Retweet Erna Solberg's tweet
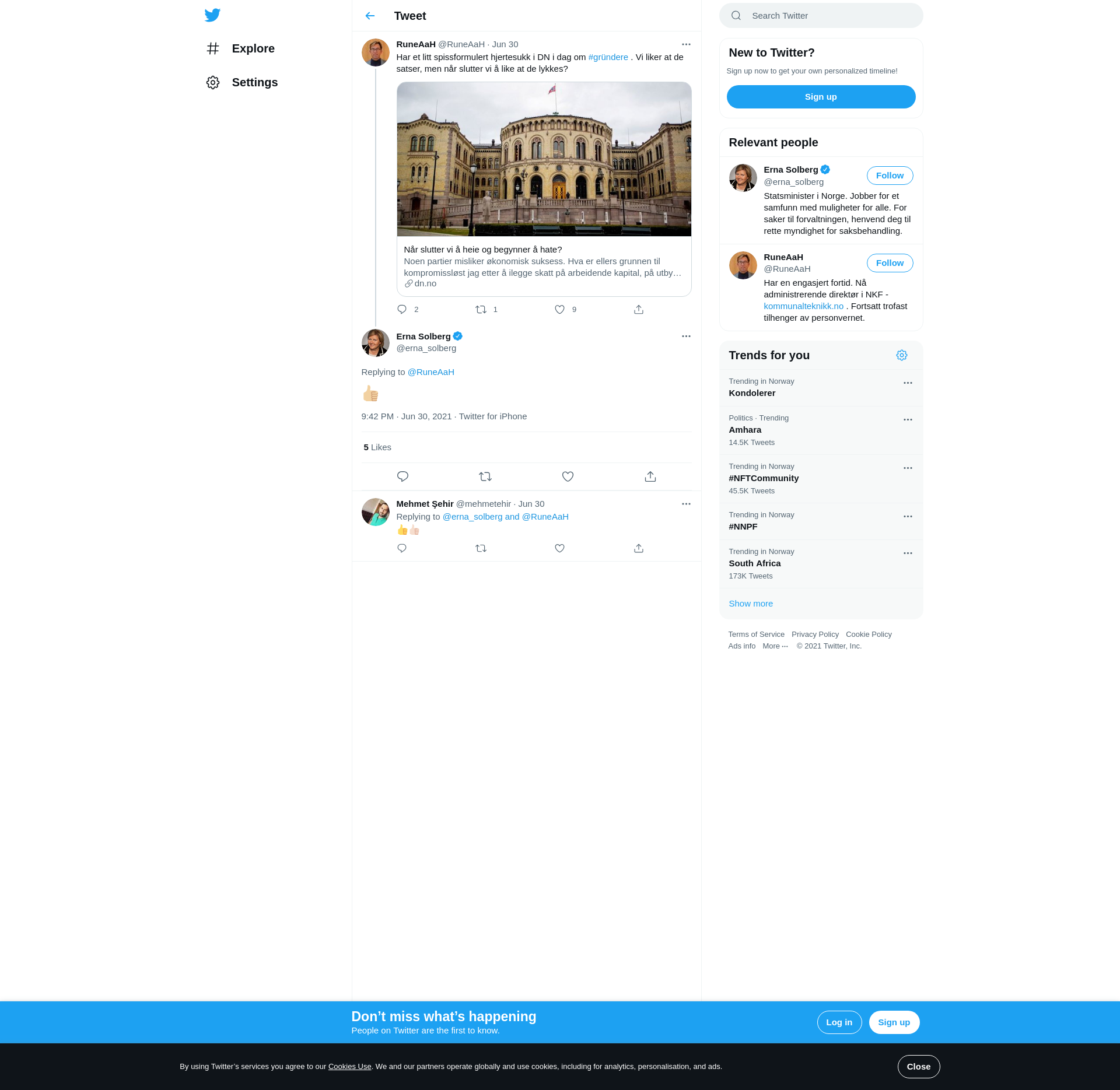The height and width of the screenshot is (1090, 1120). [485, 476]
